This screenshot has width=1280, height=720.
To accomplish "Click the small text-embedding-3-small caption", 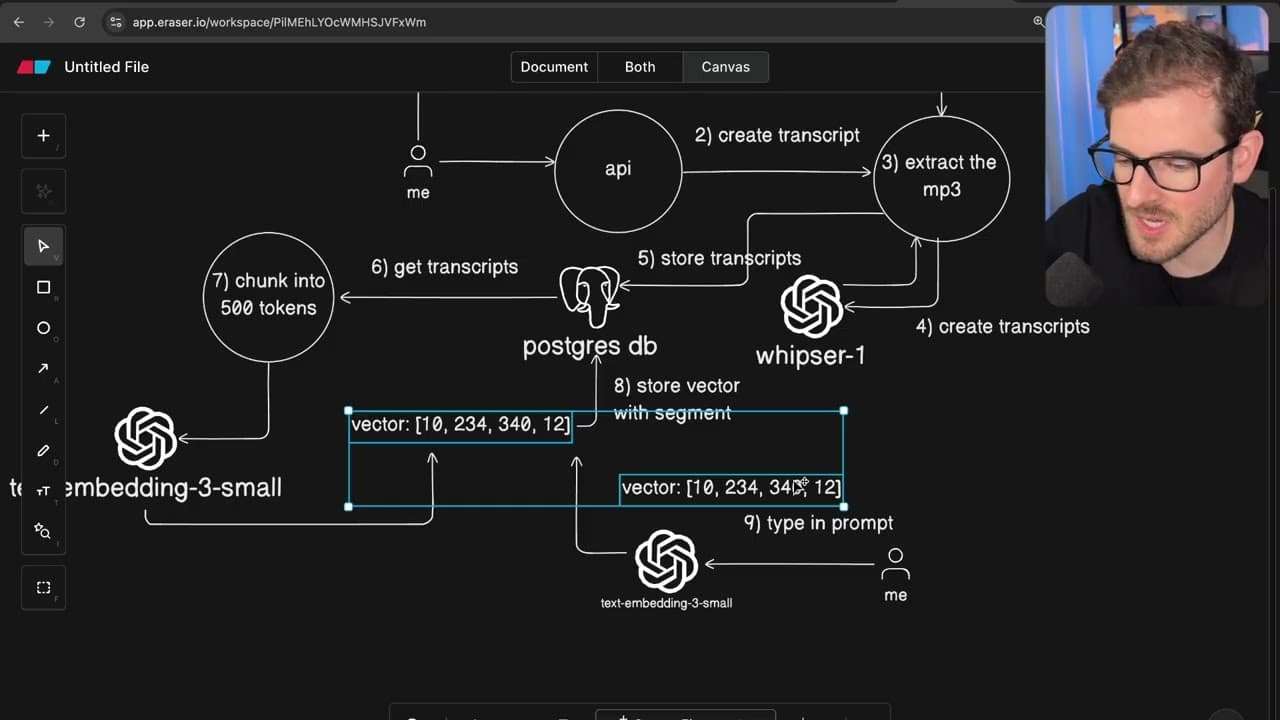I will point(666,603).
